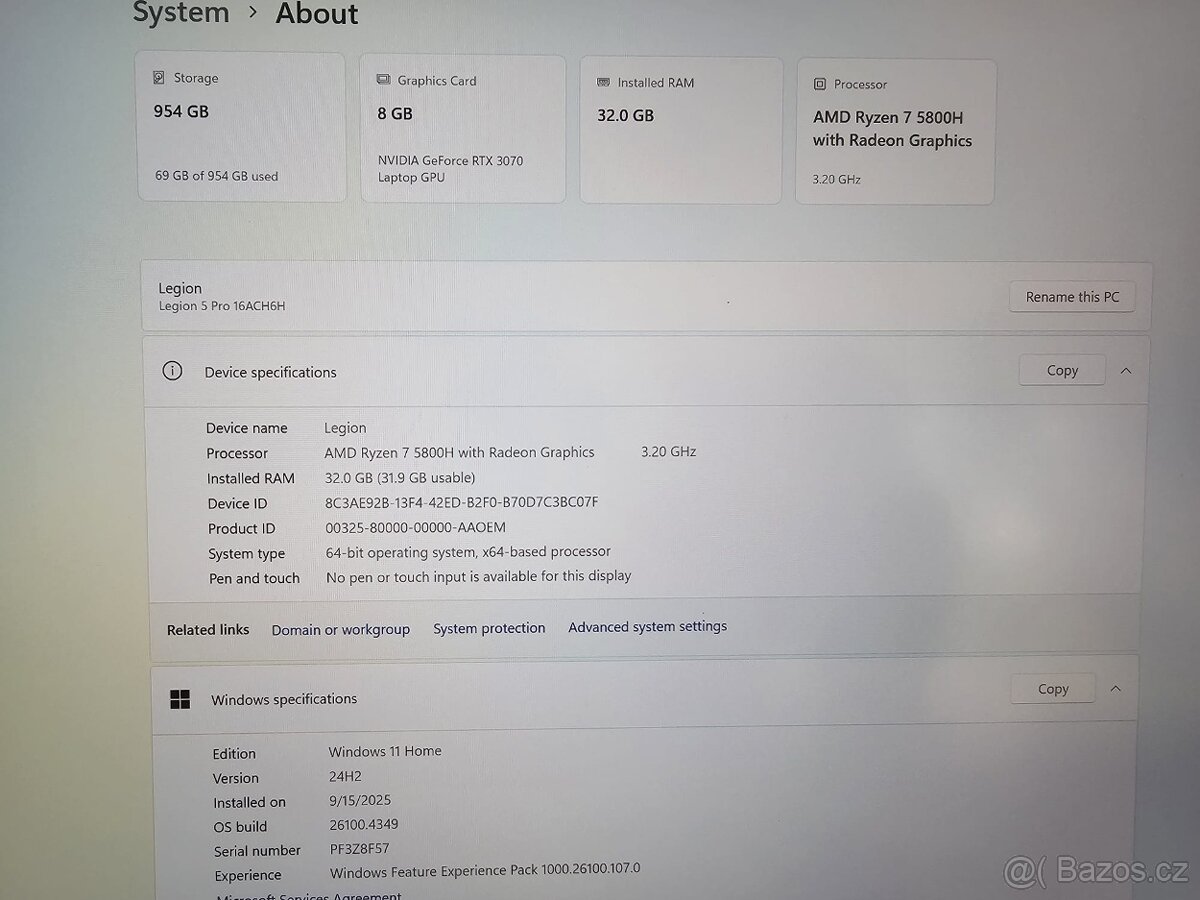This screenshot has height=900, width=1200.
Task: Copy the Device specifications
Action: [1062, 370]
